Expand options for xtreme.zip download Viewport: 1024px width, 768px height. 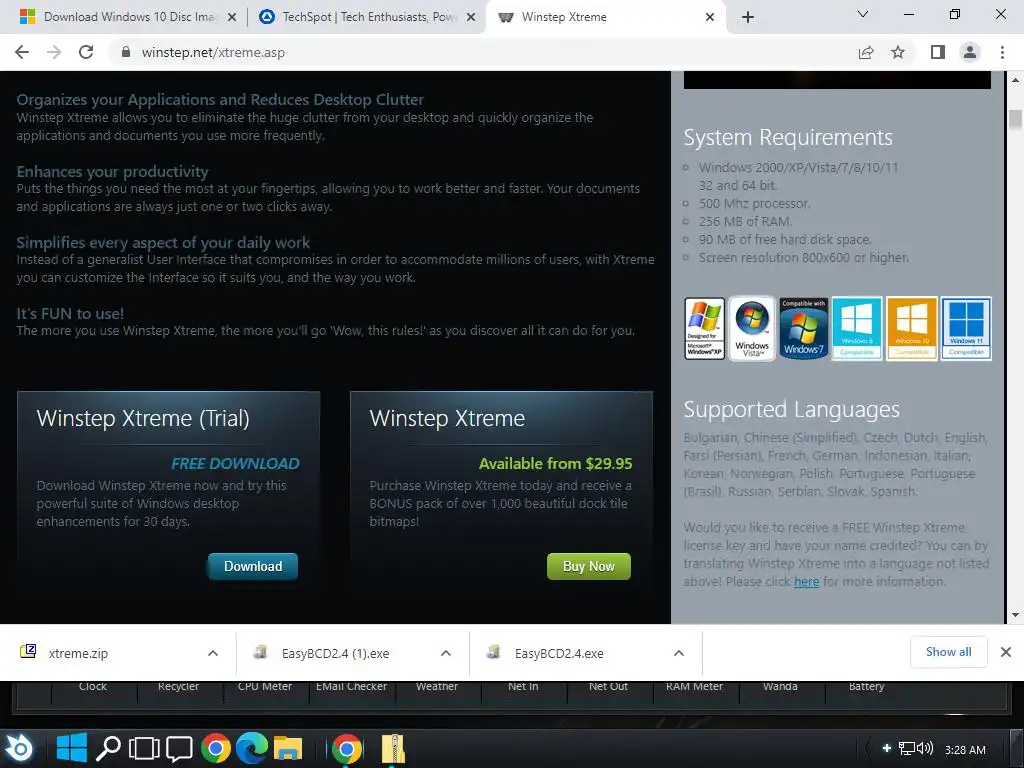(x=213, y=653)
